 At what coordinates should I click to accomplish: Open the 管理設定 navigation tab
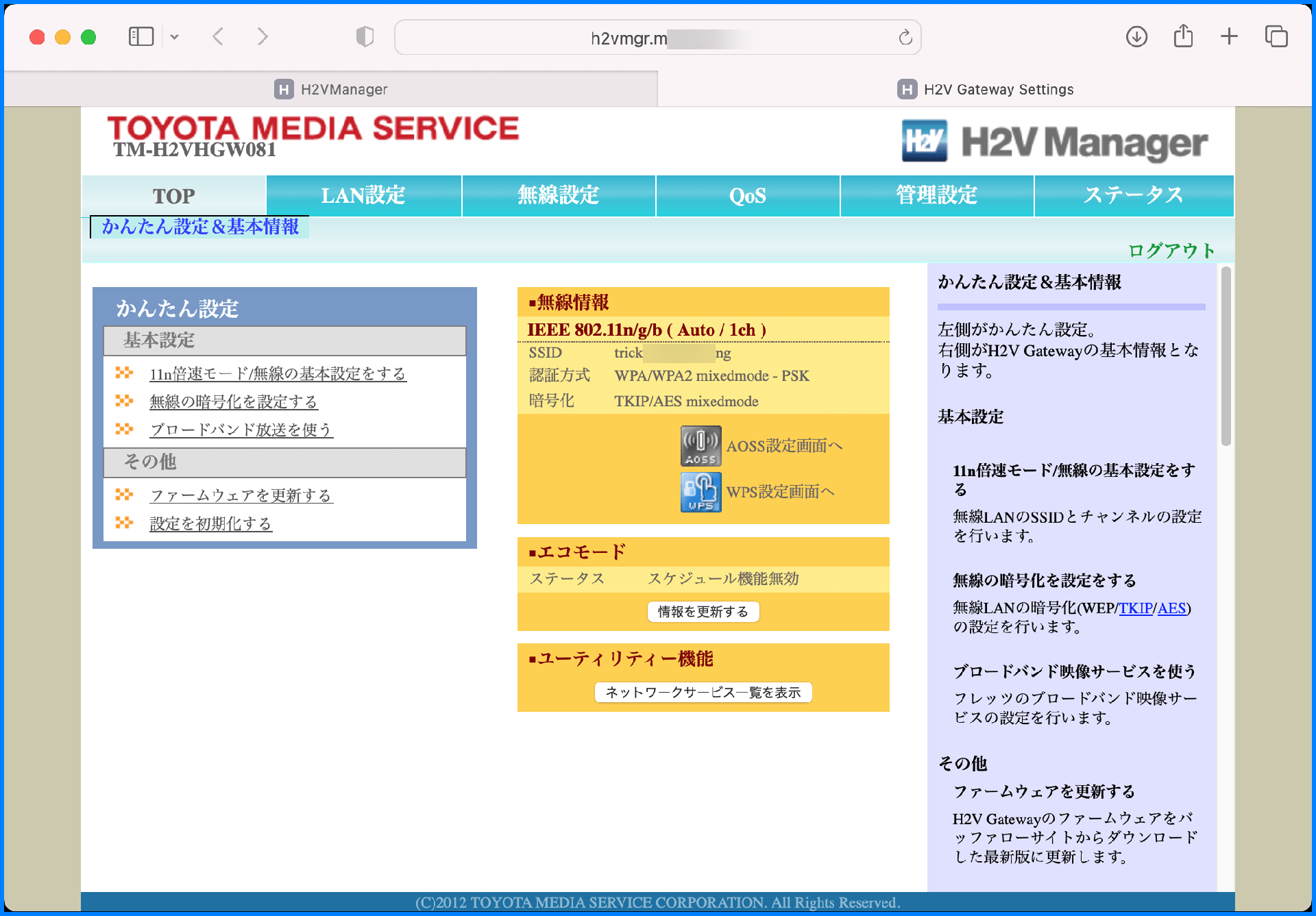(937, 196)
